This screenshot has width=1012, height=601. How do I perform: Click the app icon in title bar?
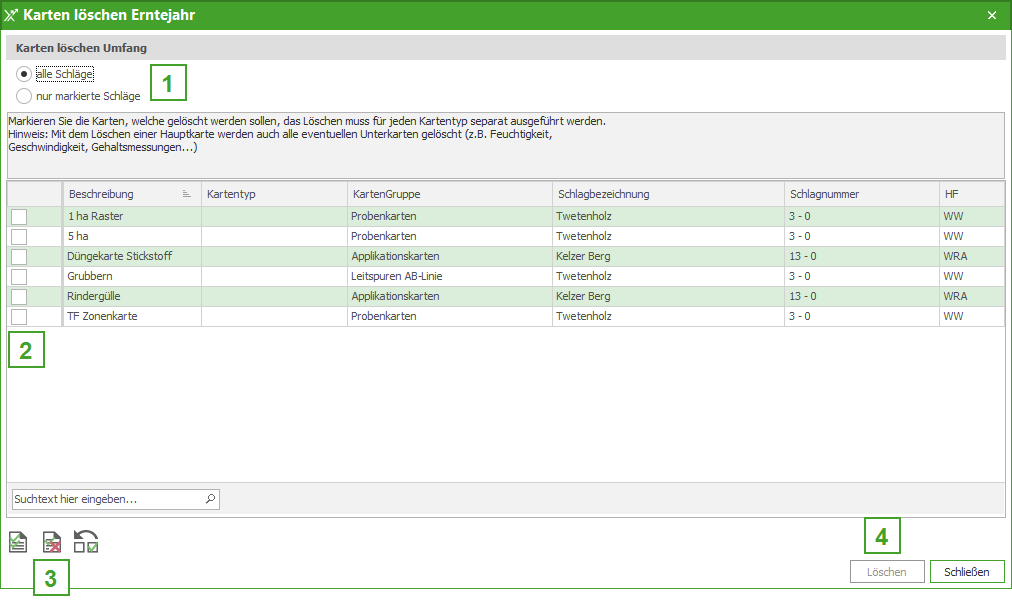(11, 15)
